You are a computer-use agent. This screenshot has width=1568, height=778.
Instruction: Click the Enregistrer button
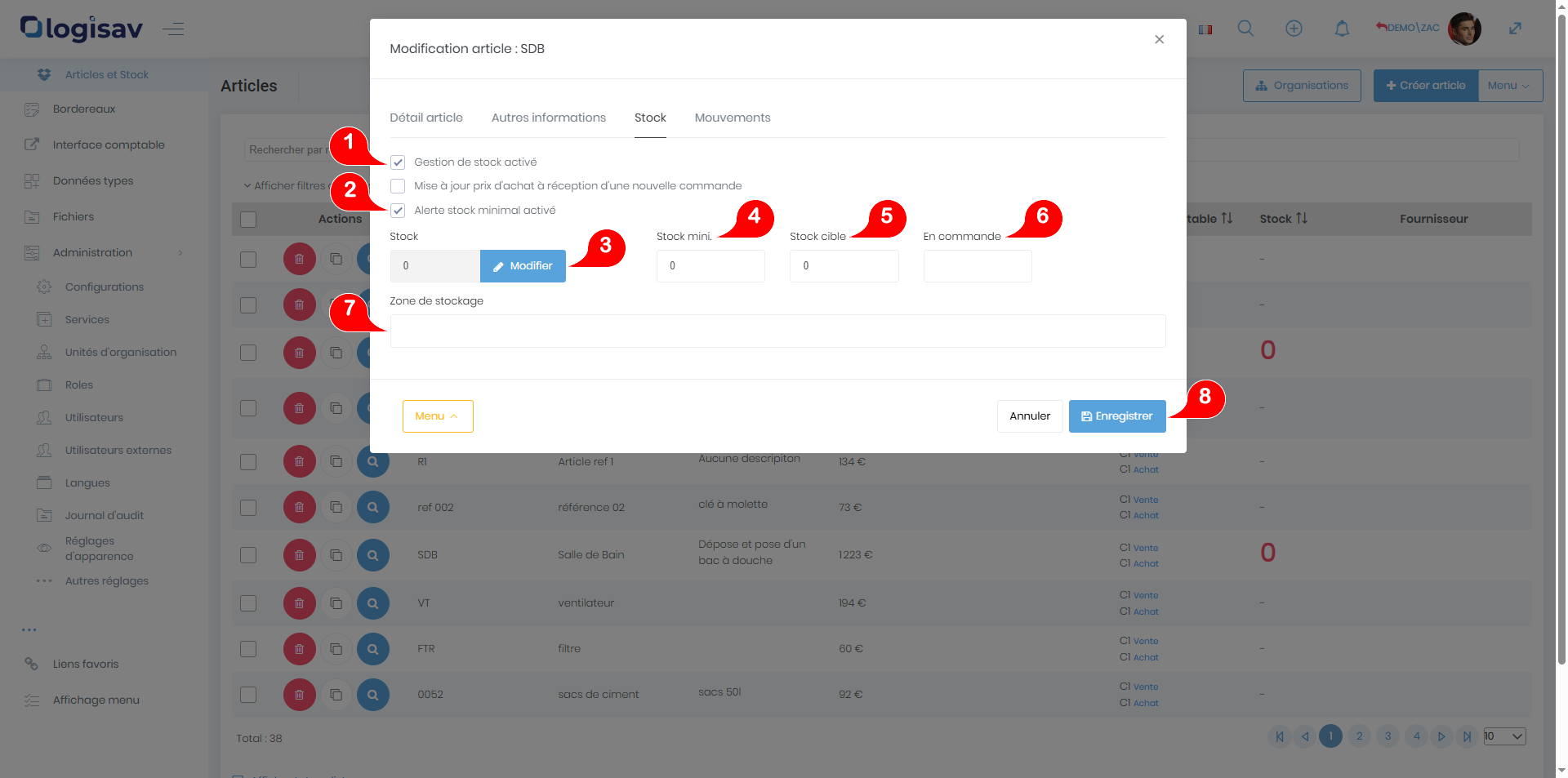click(x=1116, y=416)
